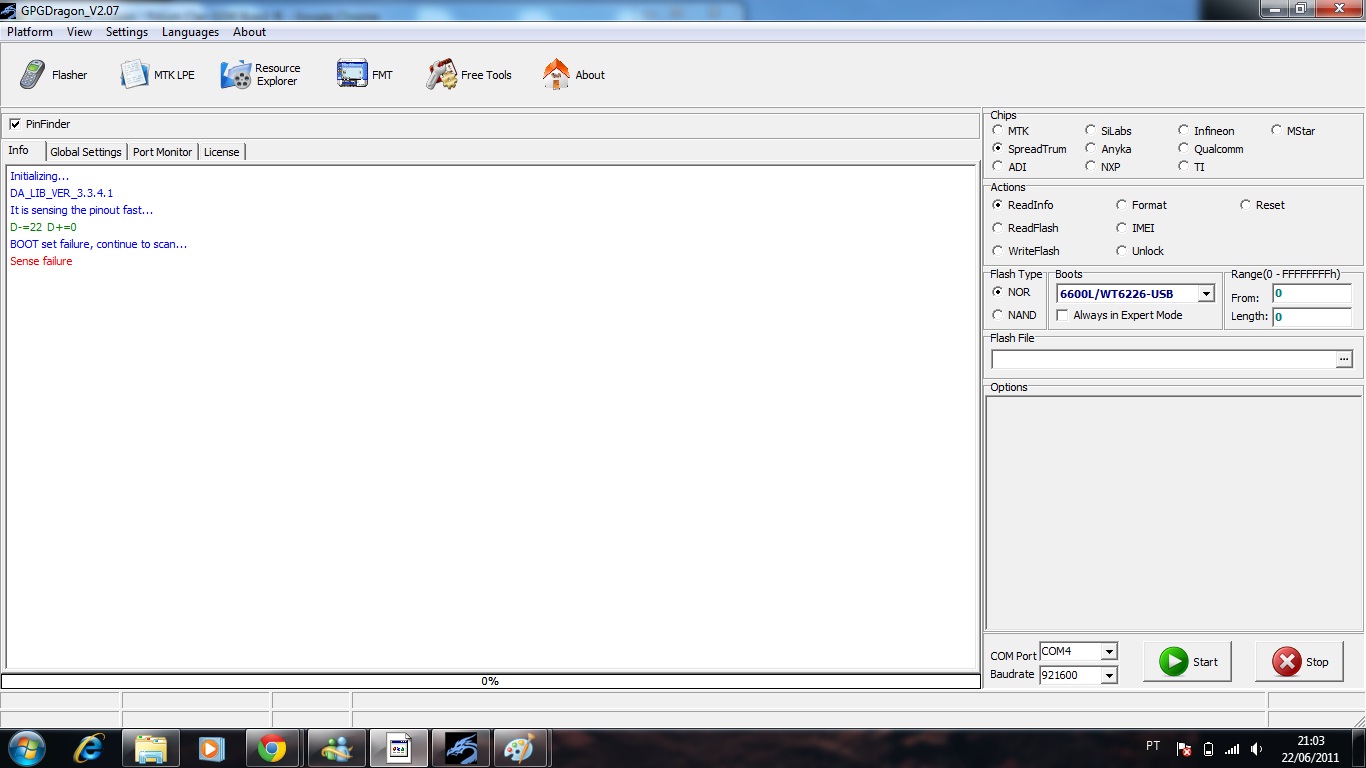Viewport: 1366px width, 768px height.
Task: Switch to License tab
Action: coord(221,152)
